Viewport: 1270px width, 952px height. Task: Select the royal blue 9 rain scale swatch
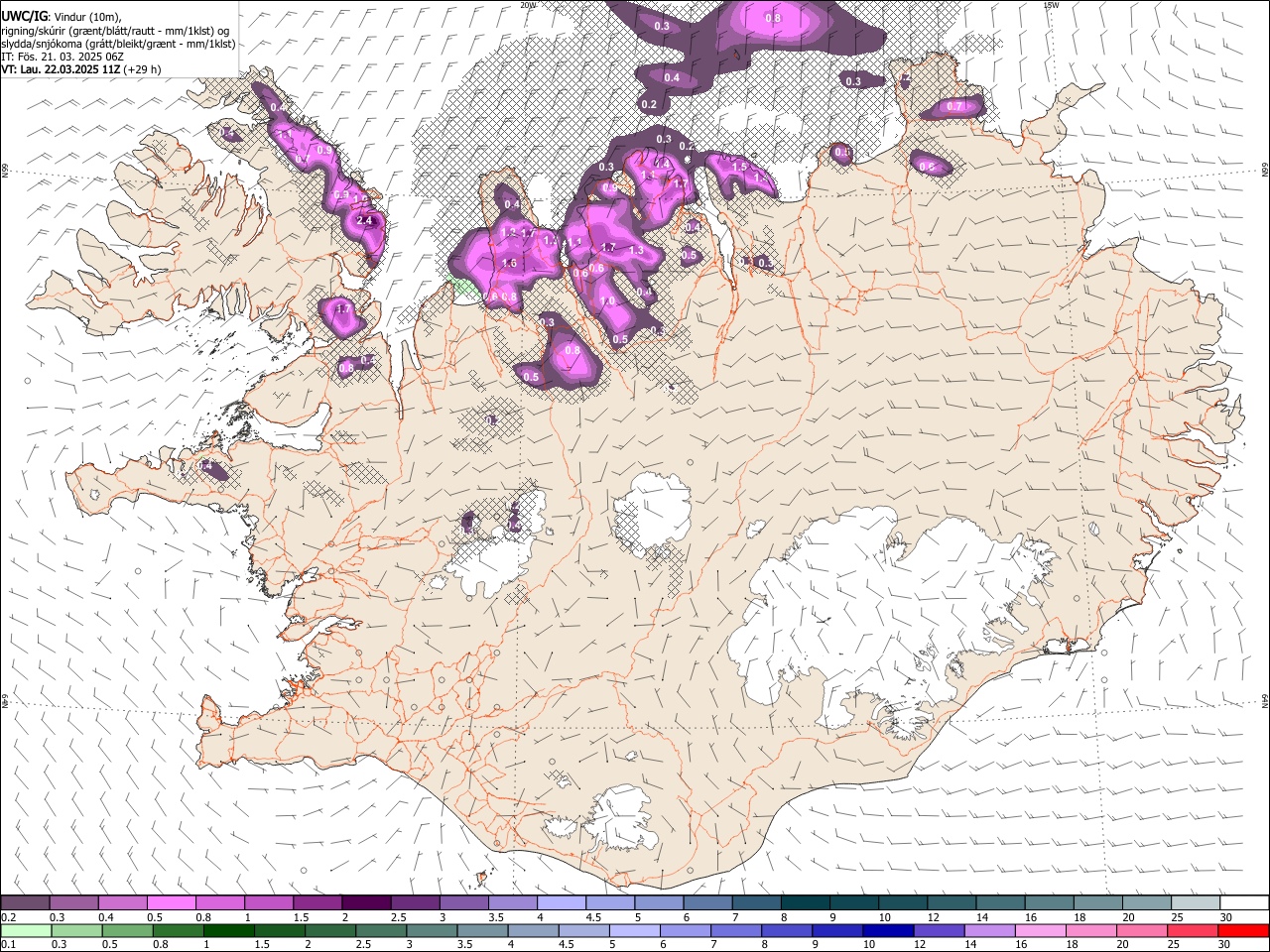click(x=837, y=930)
